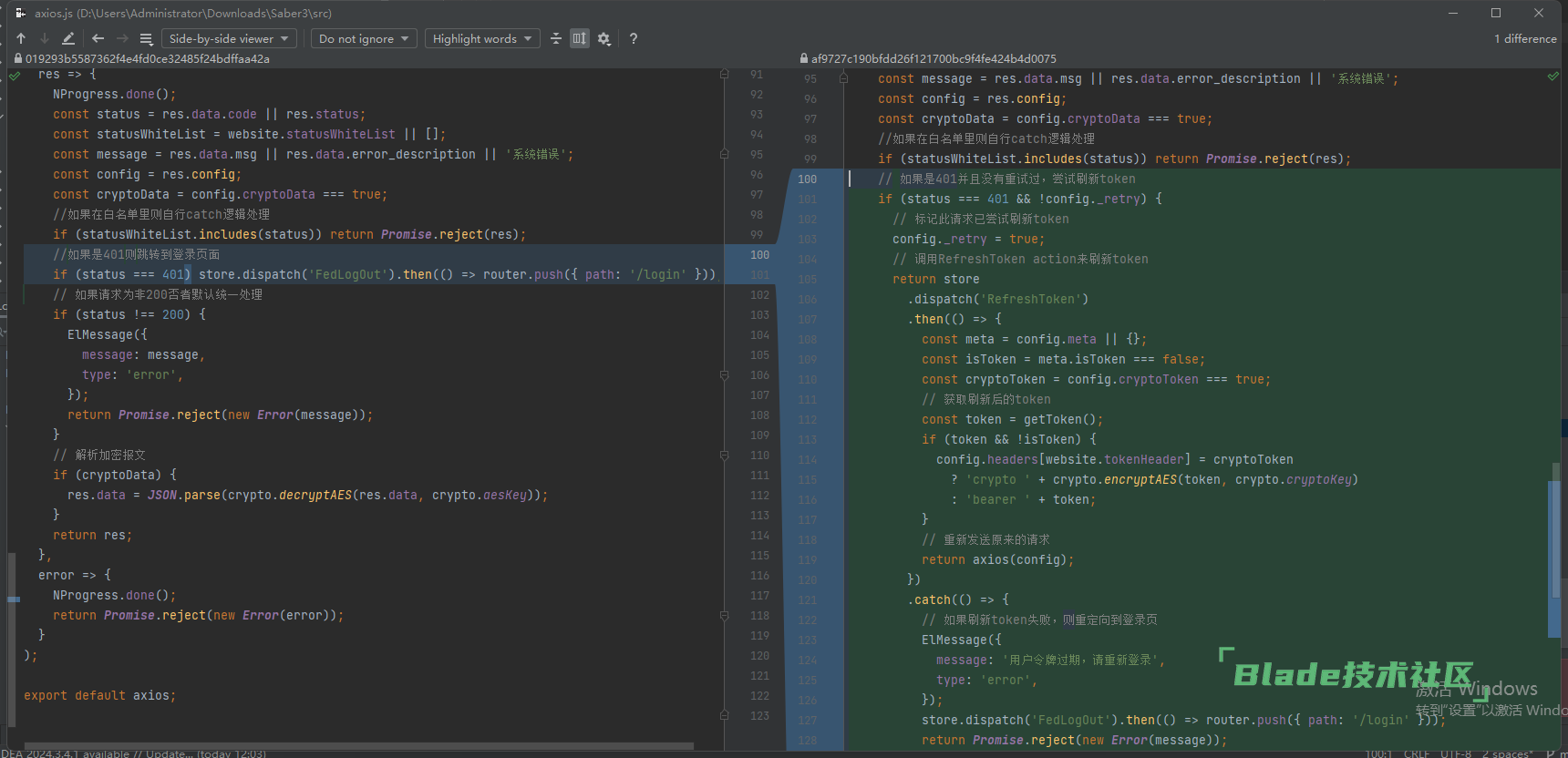Screen dimensions: 1568x758
Task: Open the Do not ignore dropdown
Action: (x=364, y=38)
